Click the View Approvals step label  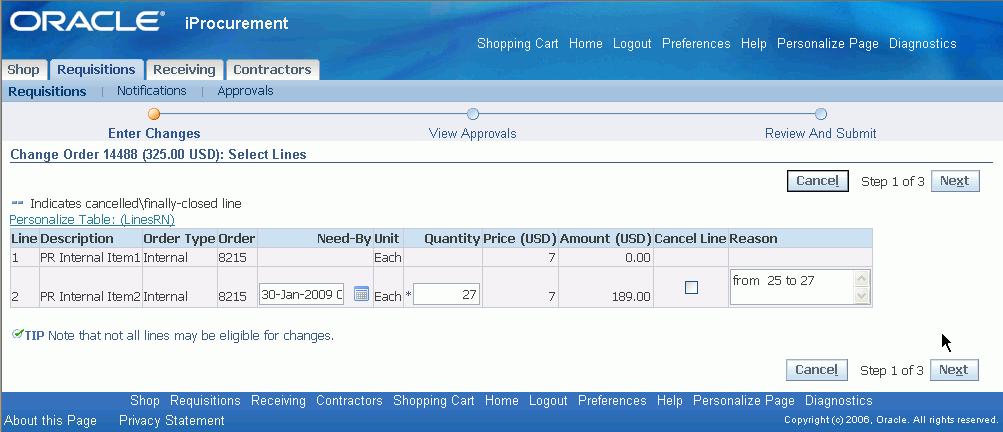(472, 134)
